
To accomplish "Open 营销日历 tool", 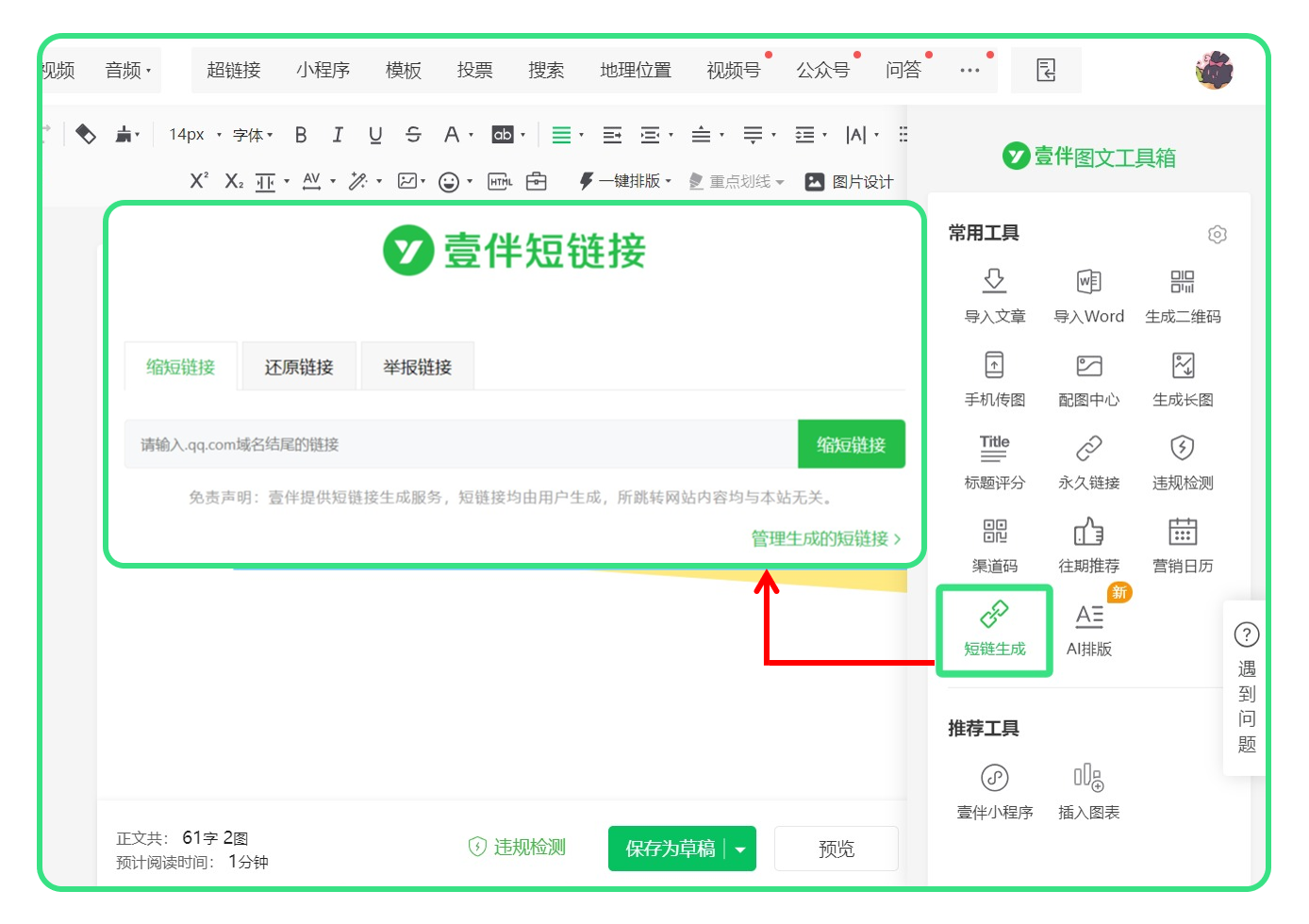I will tap(1183, 545).
